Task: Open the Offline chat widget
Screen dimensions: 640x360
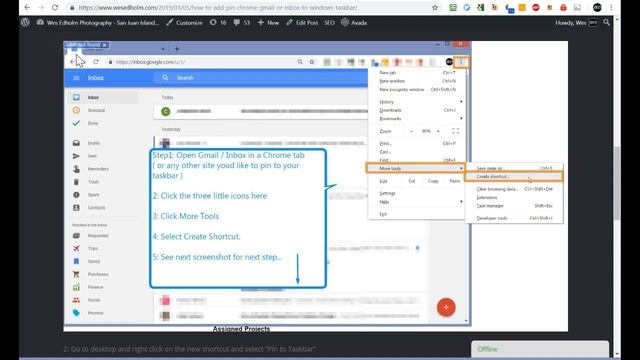Action: pyautogui.click(x=540, y=349)
